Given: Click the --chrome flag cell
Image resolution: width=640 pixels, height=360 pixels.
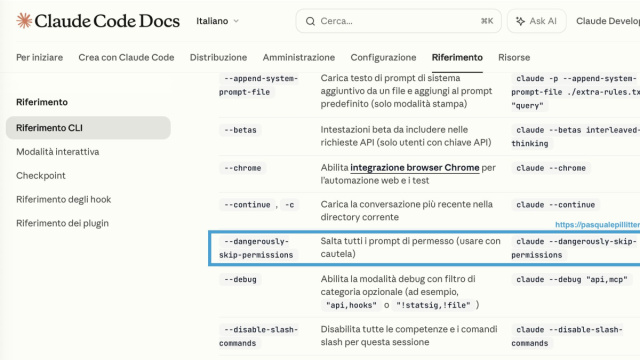Looking at the screenshot, I should click(242, 168).
